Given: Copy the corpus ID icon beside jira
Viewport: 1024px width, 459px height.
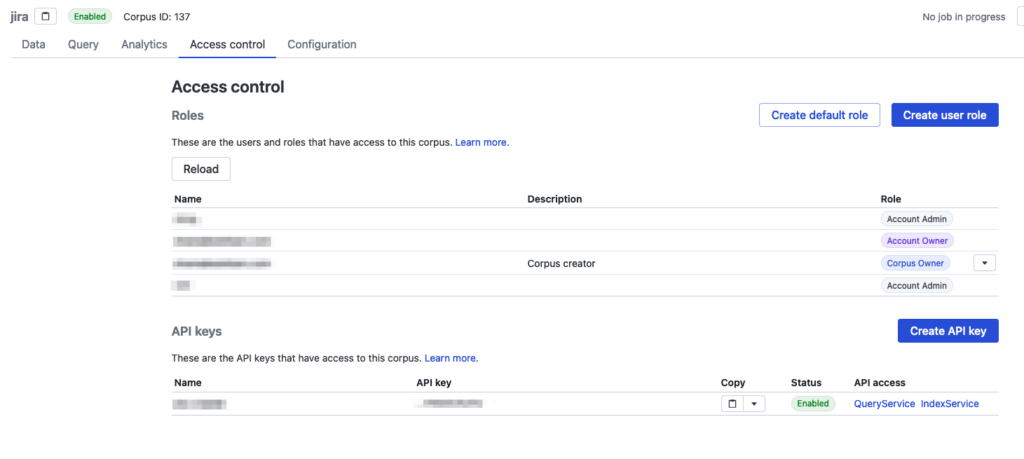Looking at the screenshot, I should 46,17.
